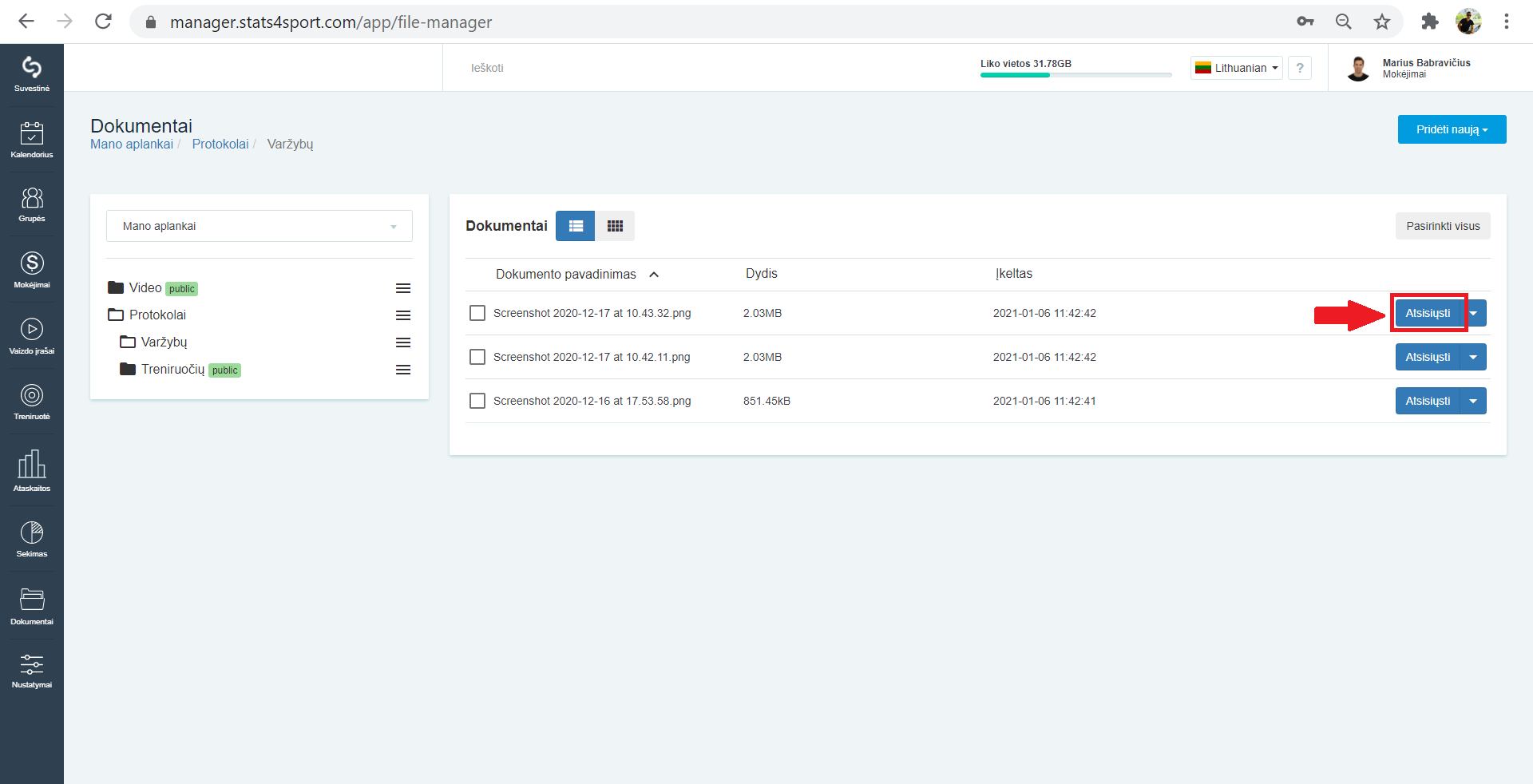Open the Ataskaitos bar chart icon
The height and width of the screenshot is (784, 1533).
coord(32,471)
